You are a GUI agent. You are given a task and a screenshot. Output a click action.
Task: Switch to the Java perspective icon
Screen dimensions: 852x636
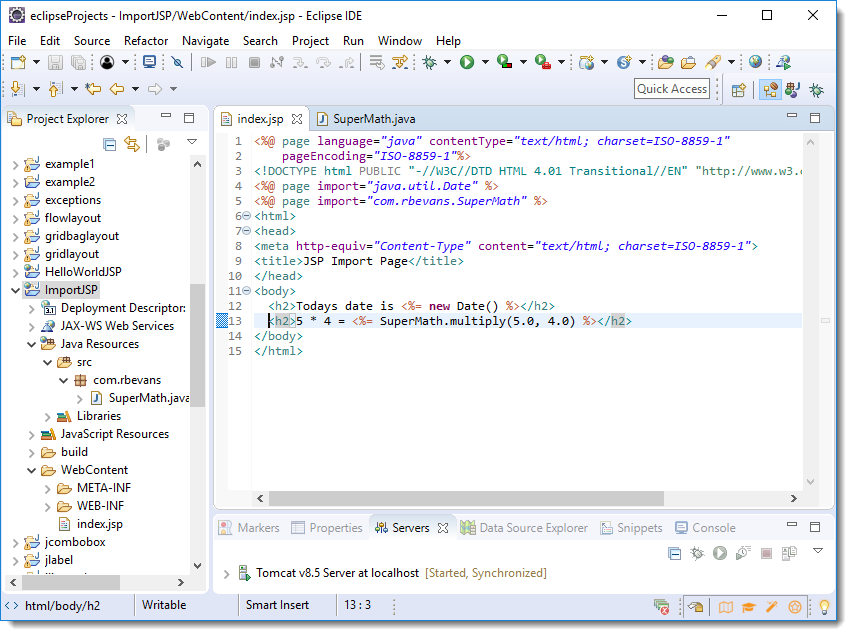793,90
